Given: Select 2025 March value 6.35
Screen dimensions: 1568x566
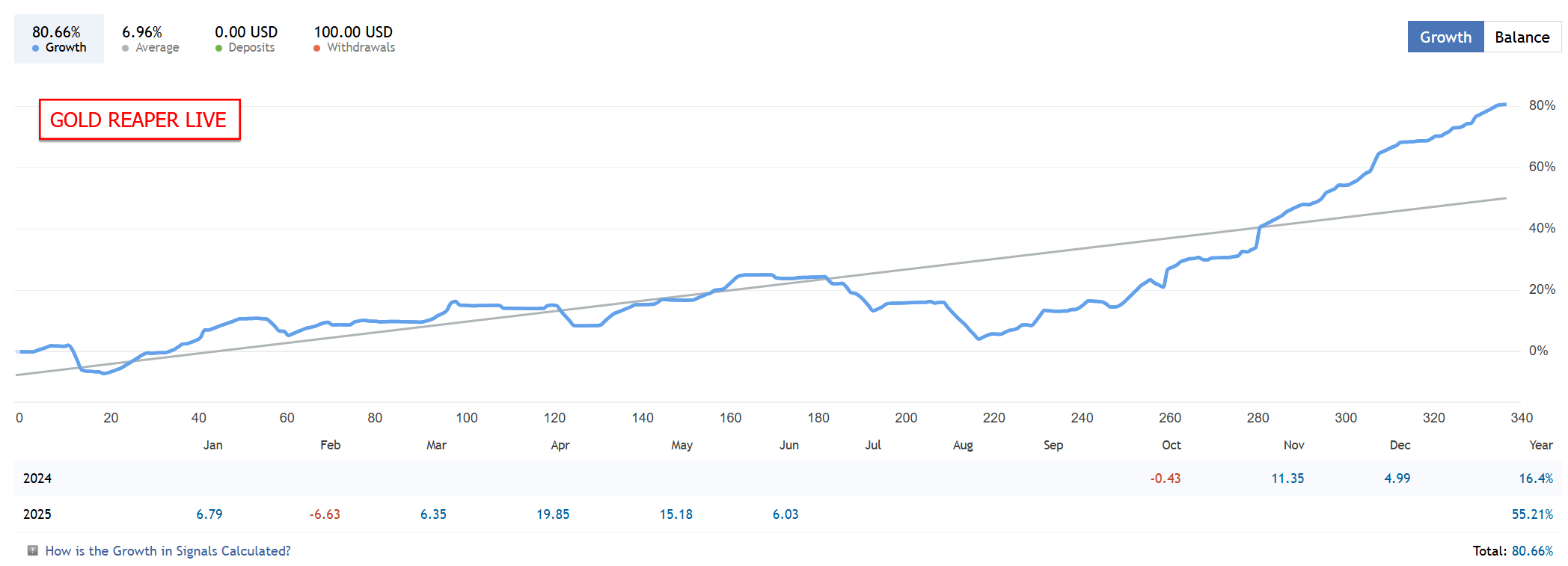Looking at the screenshot, I should coord(433,514).
